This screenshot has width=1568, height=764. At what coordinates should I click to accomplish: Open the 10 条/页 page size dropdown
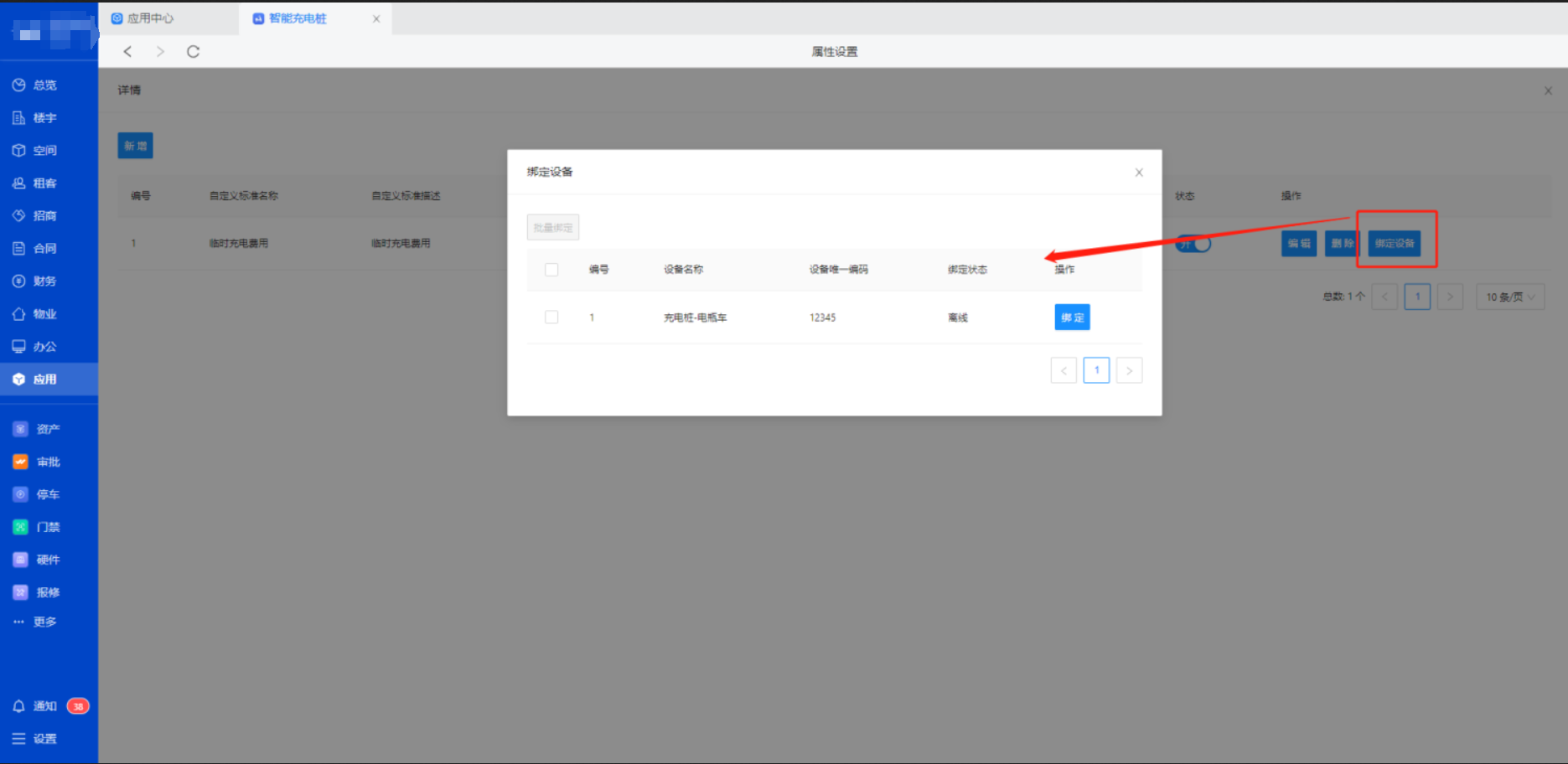pos(1509,297)
